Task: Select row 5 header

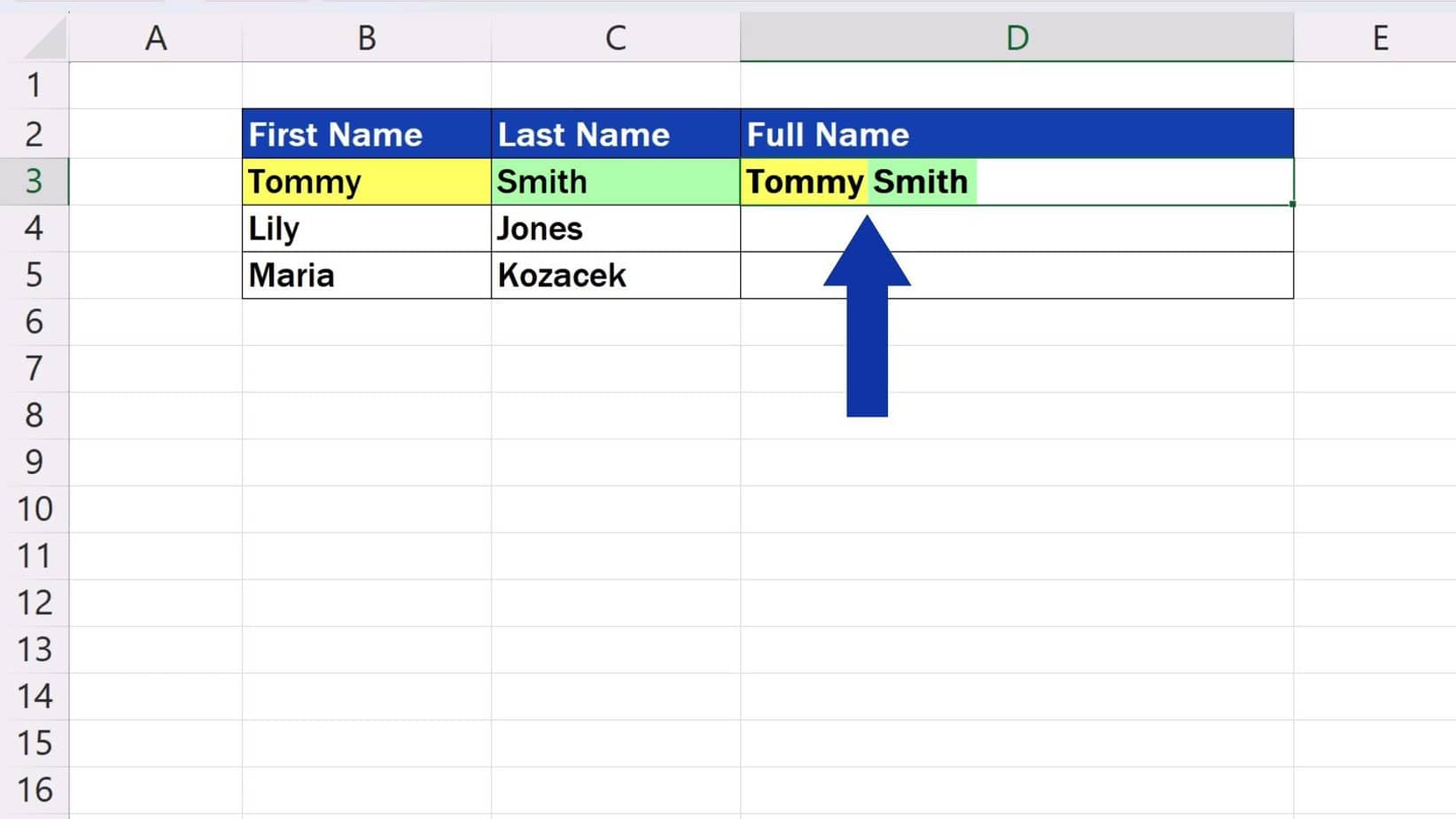Action: coord(34,275)
